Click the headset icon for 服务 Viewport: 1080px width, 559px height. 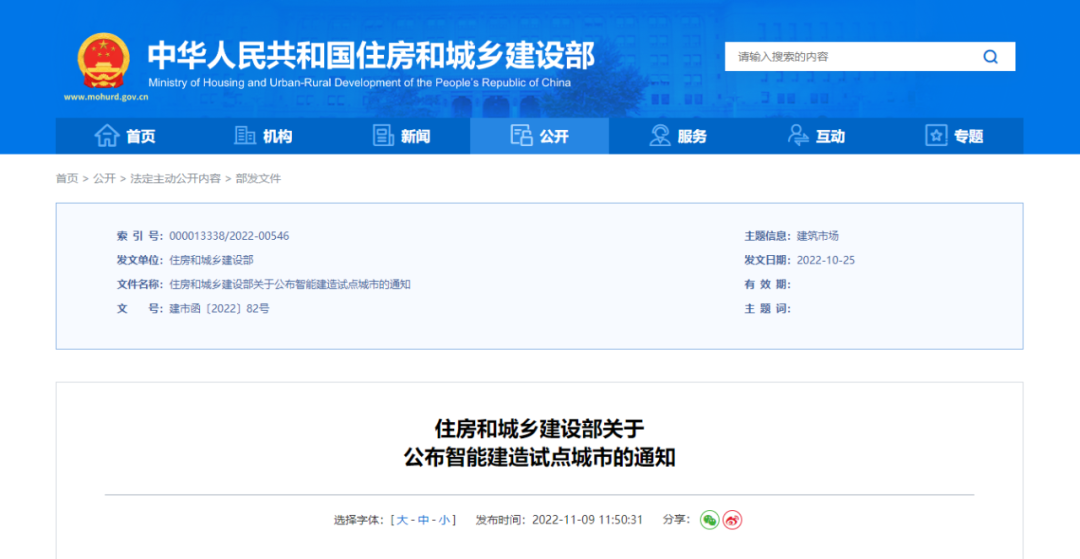(660, 136)
